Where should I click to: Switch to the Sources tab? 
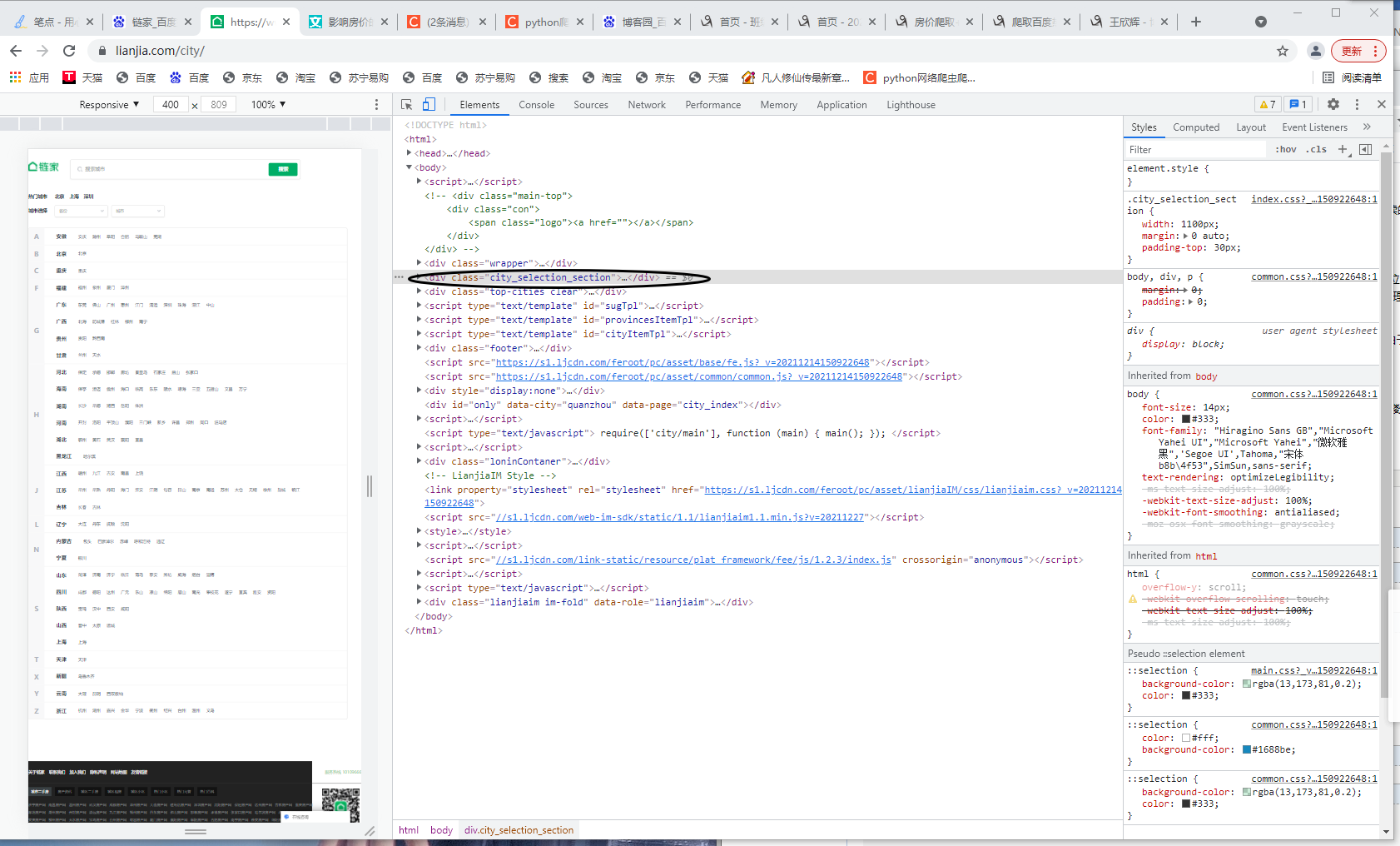tap(591, 105)
